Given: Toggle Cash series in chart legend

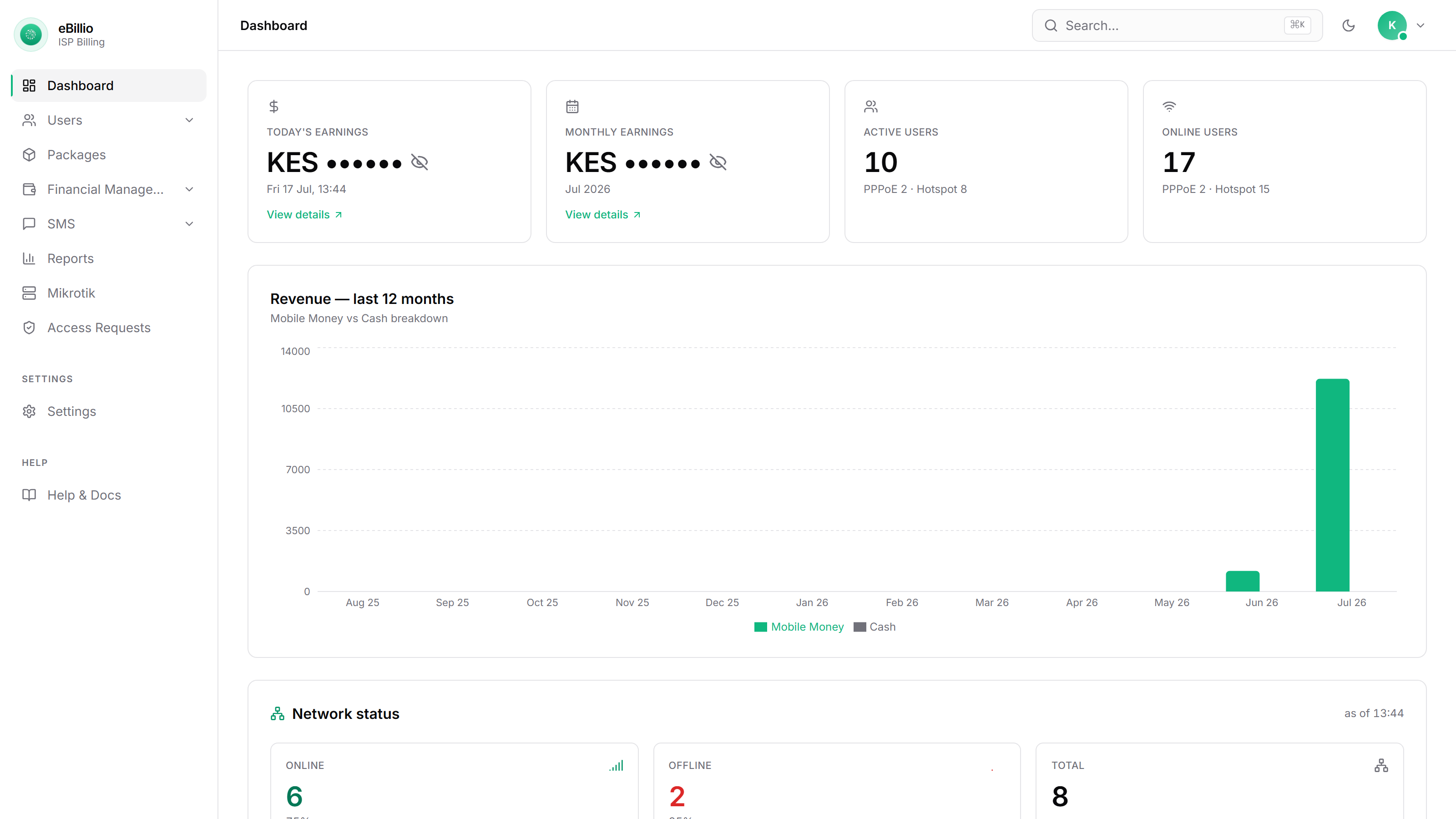Looking at the screenshot, I should [x=875, y=627].
